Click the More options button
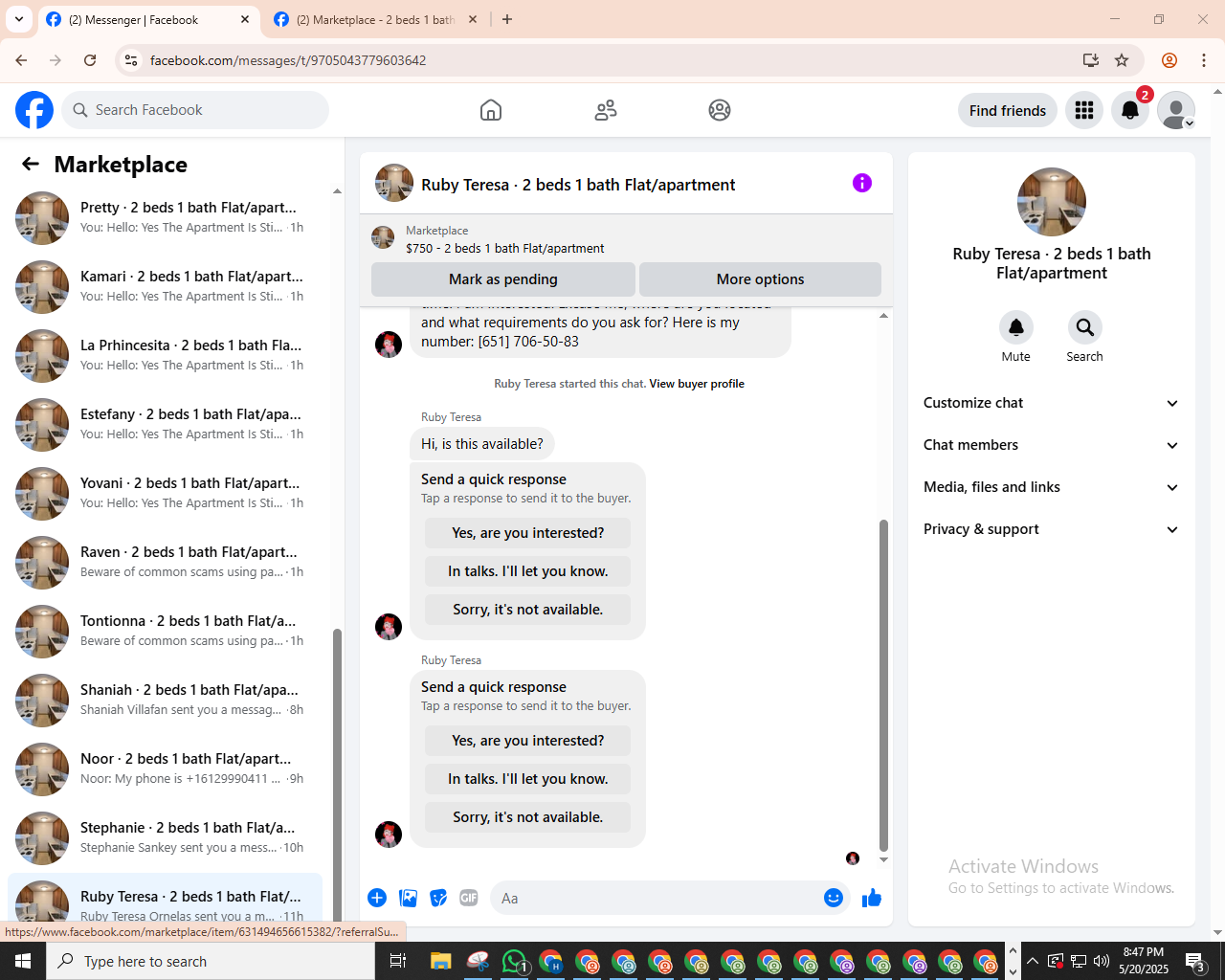The height and width of the screenshot is (980, 1225). [x=760, y=279]
